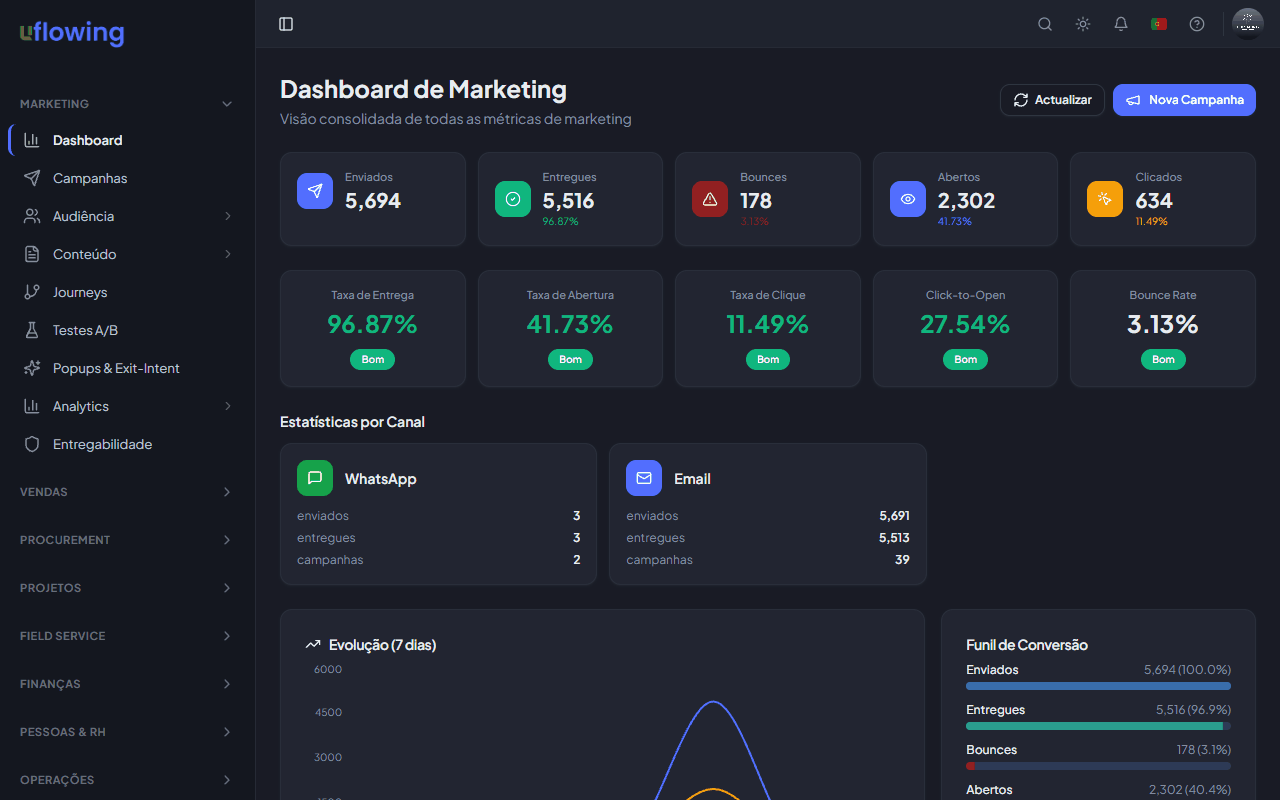1280x800 pixels.
Task: Open the search icon in the top bar
Action: (x=1044, y=23)
